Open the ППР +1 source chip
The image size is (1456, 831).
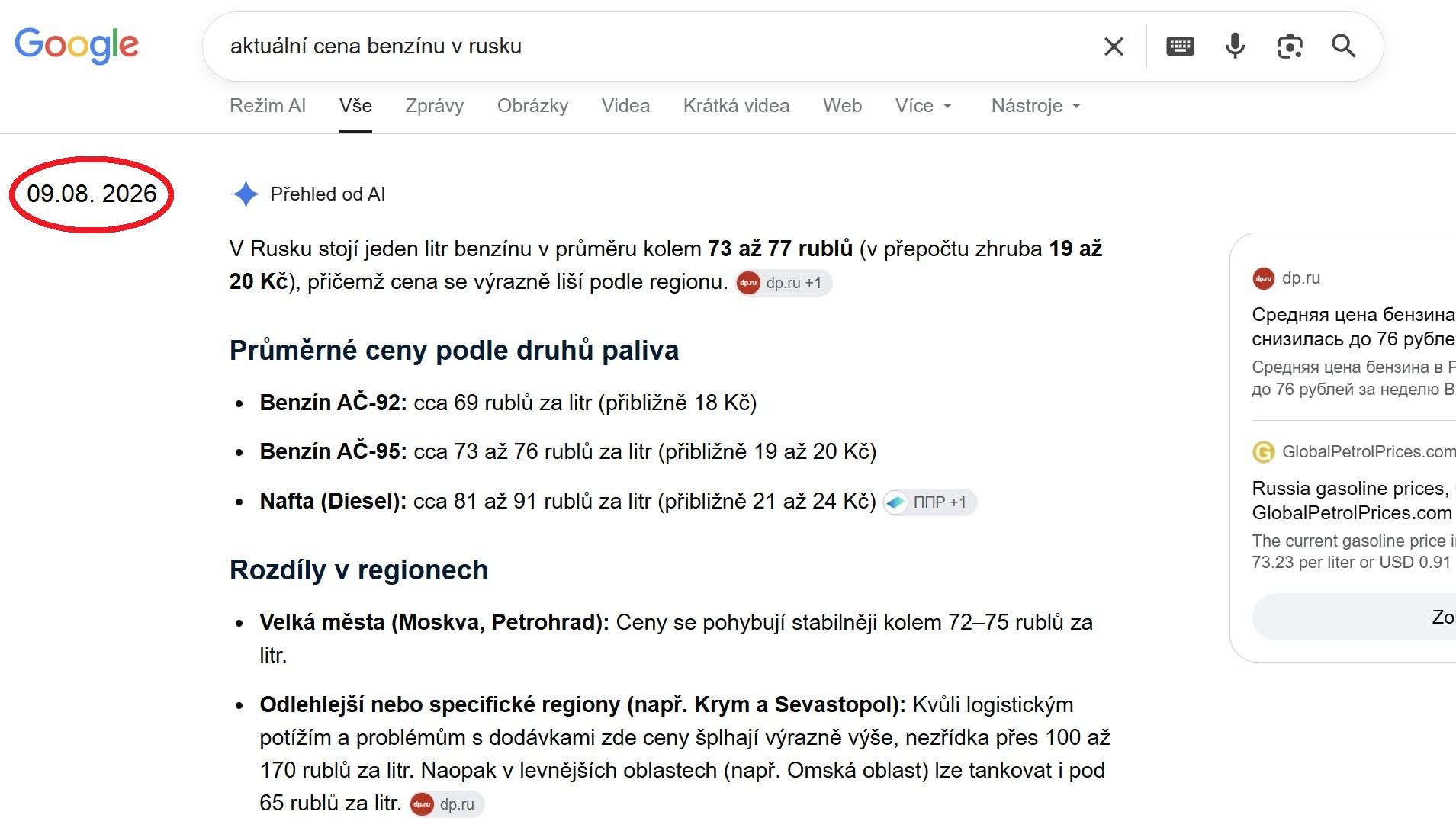pos(930,502)
